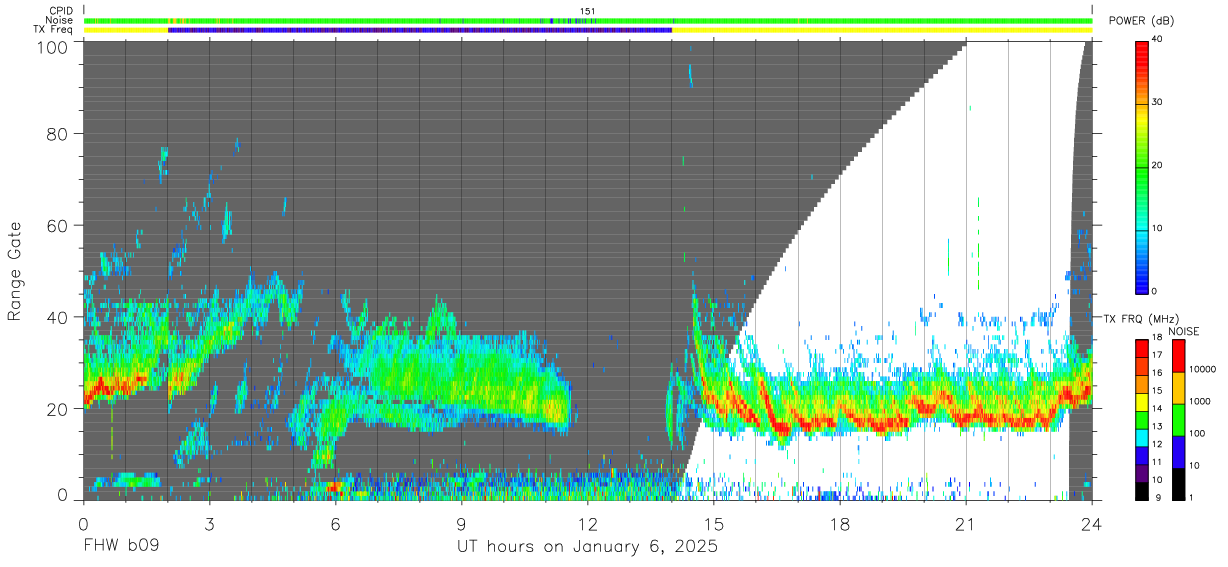Click the NOISE legend title

coord(1183,331)
